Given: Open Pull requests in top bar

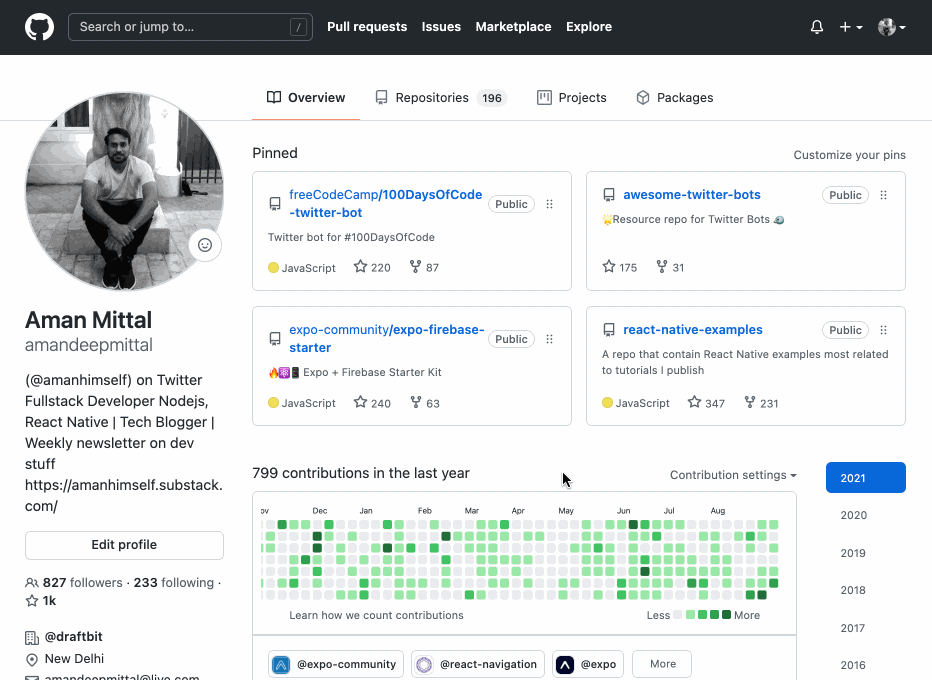Looking at the screenshot, I should 367,27.
